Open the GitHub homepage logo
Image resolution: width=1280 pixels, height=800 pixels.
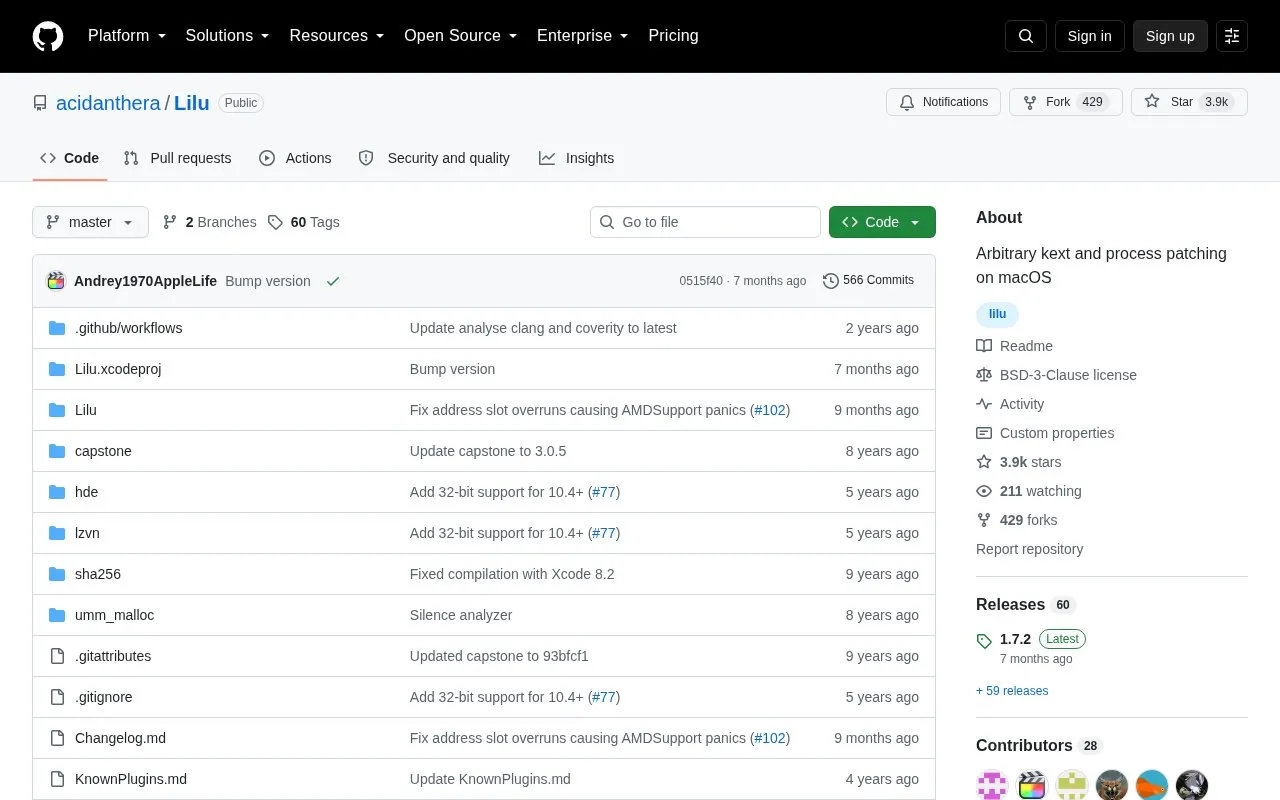pos(48,36)
